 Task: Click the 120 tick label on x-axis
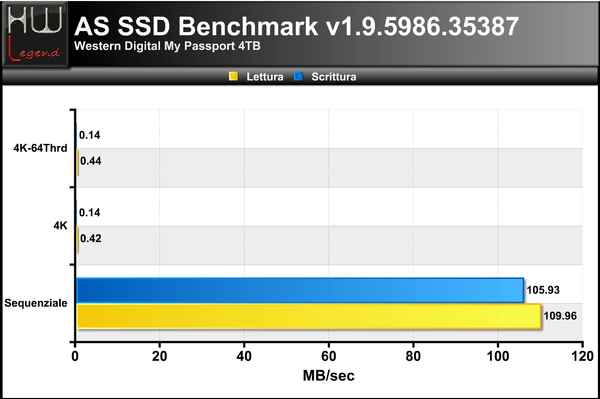[x=582, y=356]
